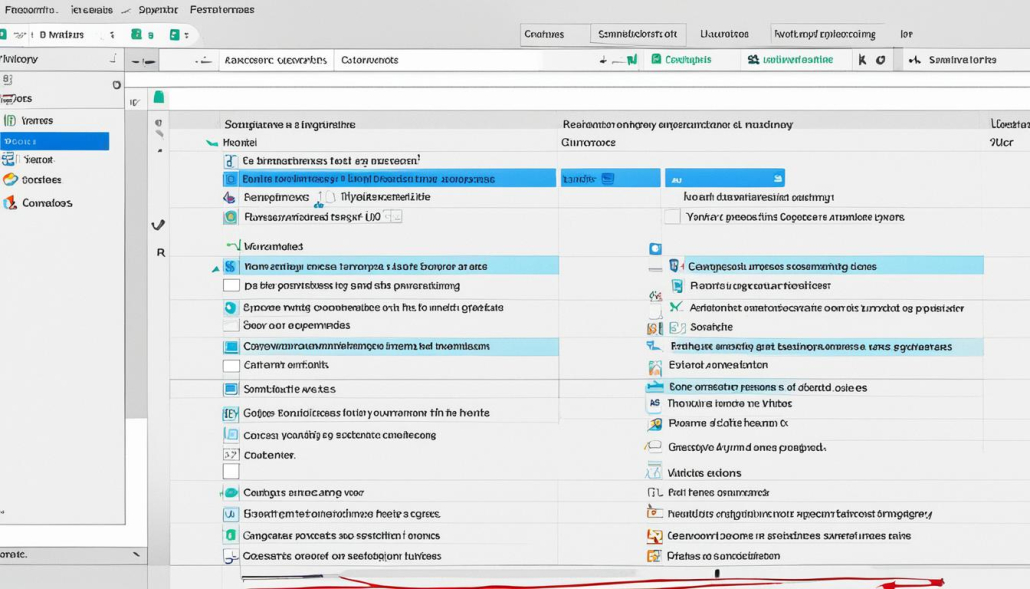Image resolution: width=1030 pixels, height=589 pixels.
Task: Click the blue Somtbfoatie wvetes icon
Action: (x=231, y=389)
